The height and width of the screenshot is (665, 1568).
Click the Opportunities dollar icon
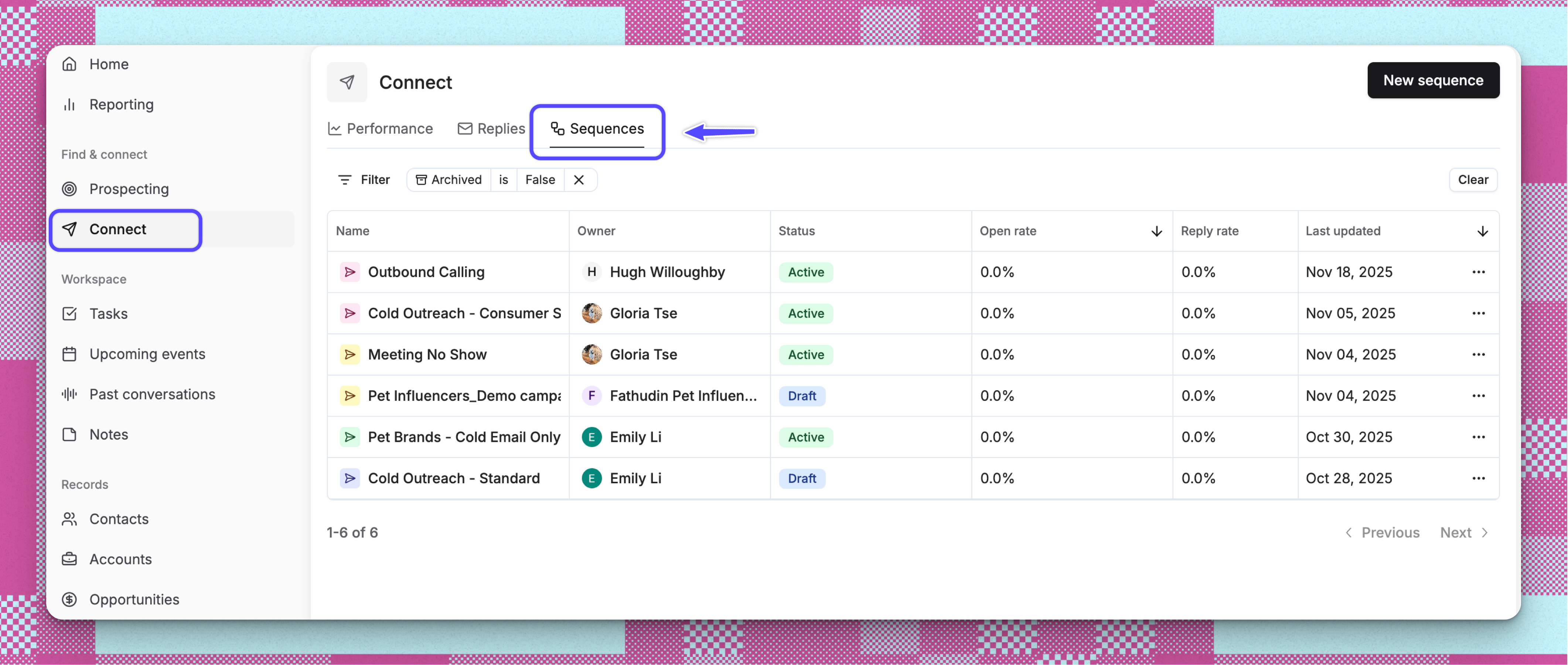point(69,599)
